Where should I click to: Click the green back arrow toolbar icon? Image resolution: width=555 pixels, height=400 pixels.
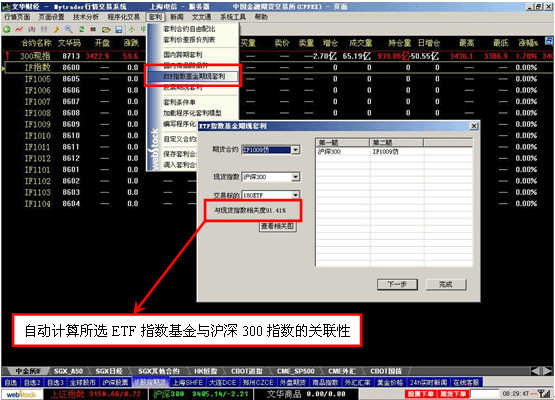pyautogui.click(x=6, y=29)
